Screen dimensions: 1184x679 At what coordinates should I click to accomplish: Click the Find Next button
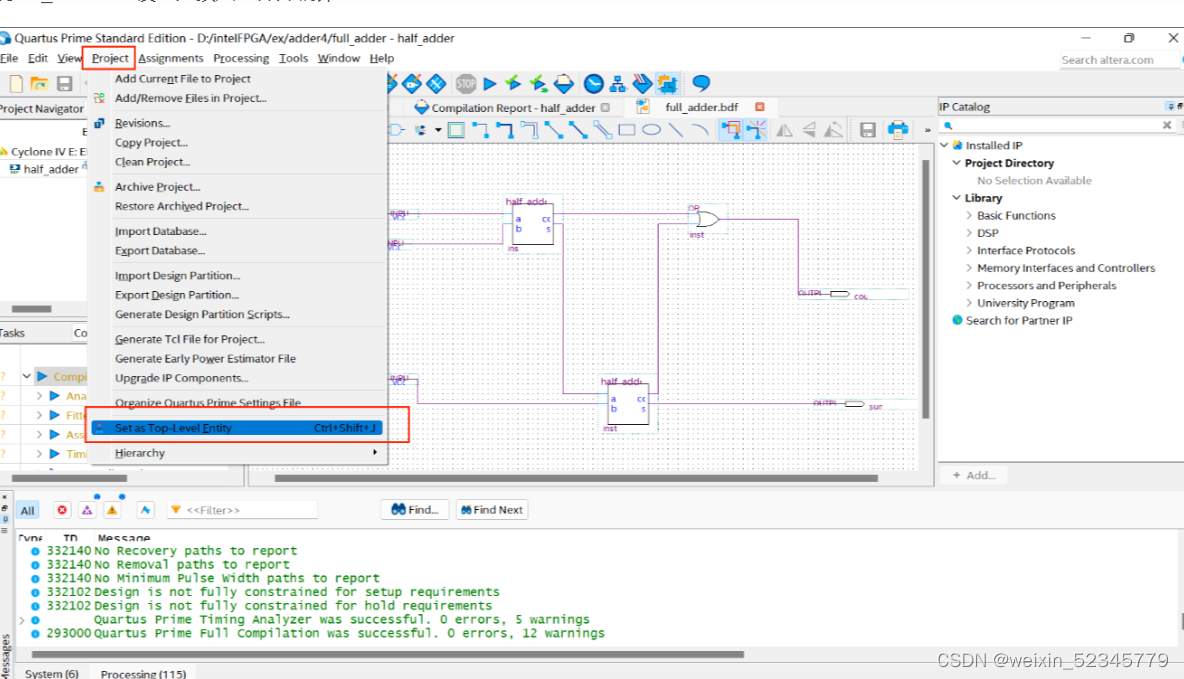tap(492, 510)
